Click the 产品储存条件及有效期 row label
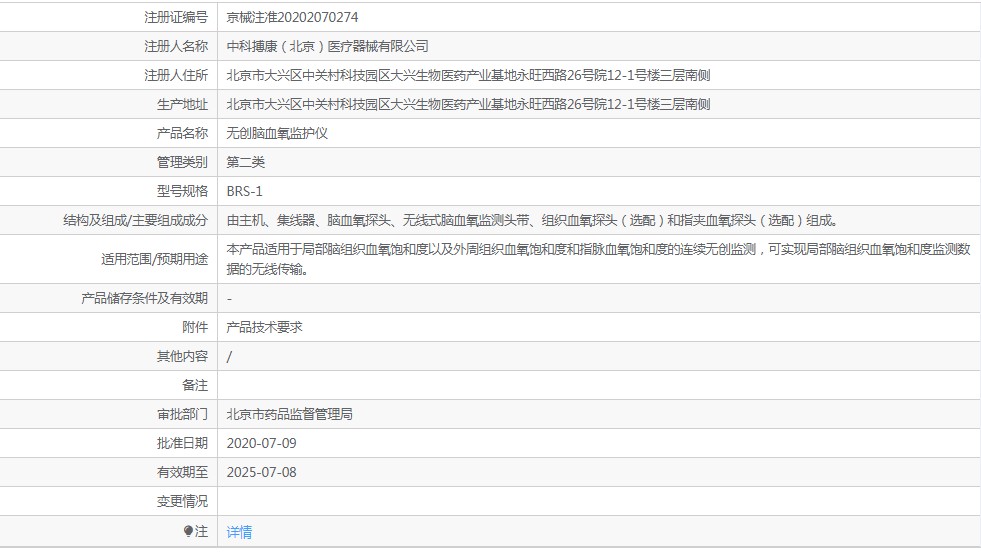This screenshot has width=981, height=555. 145,298
